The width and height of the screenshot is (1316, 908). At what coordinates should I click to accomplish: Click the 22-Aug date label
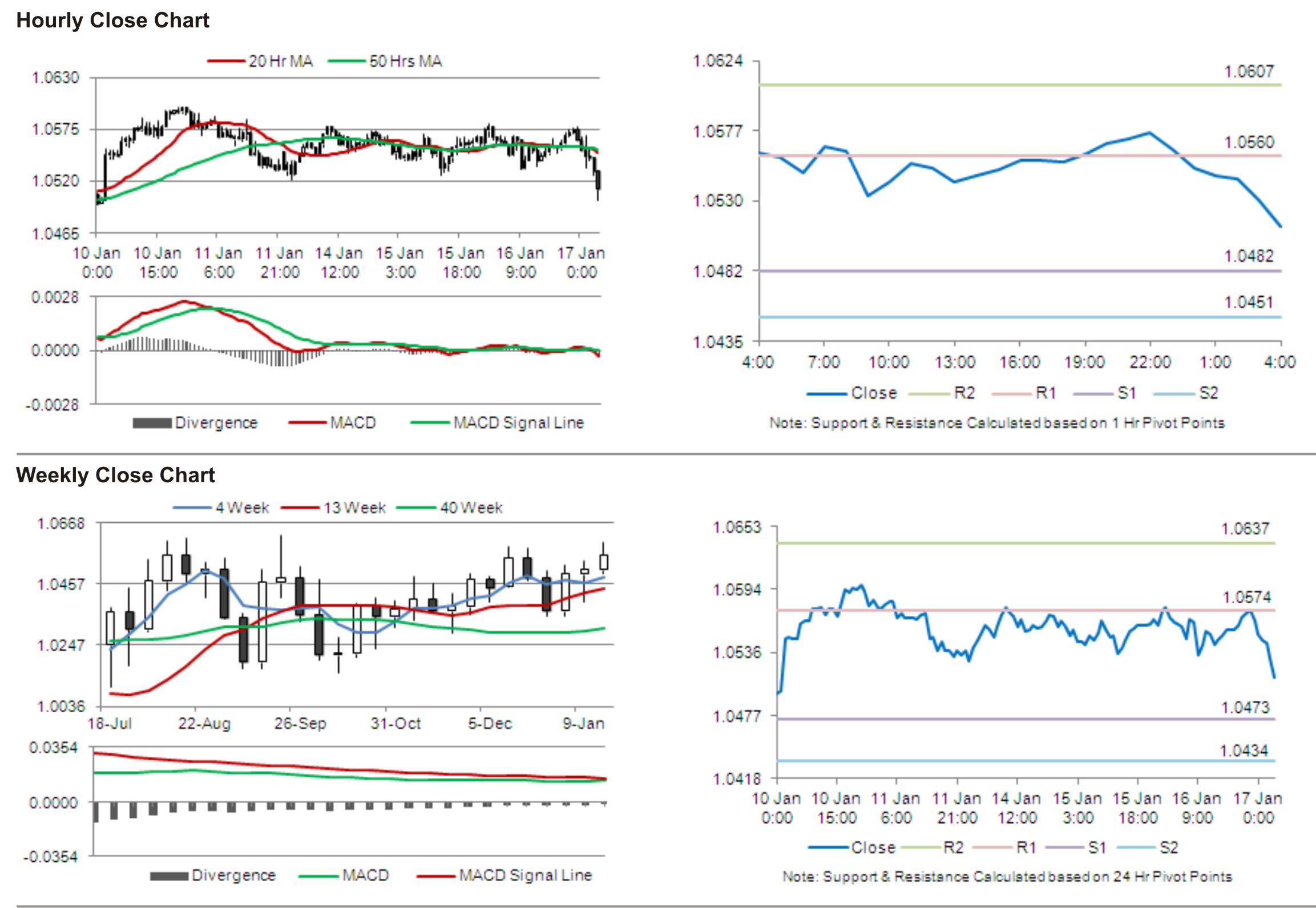point(204,724)
